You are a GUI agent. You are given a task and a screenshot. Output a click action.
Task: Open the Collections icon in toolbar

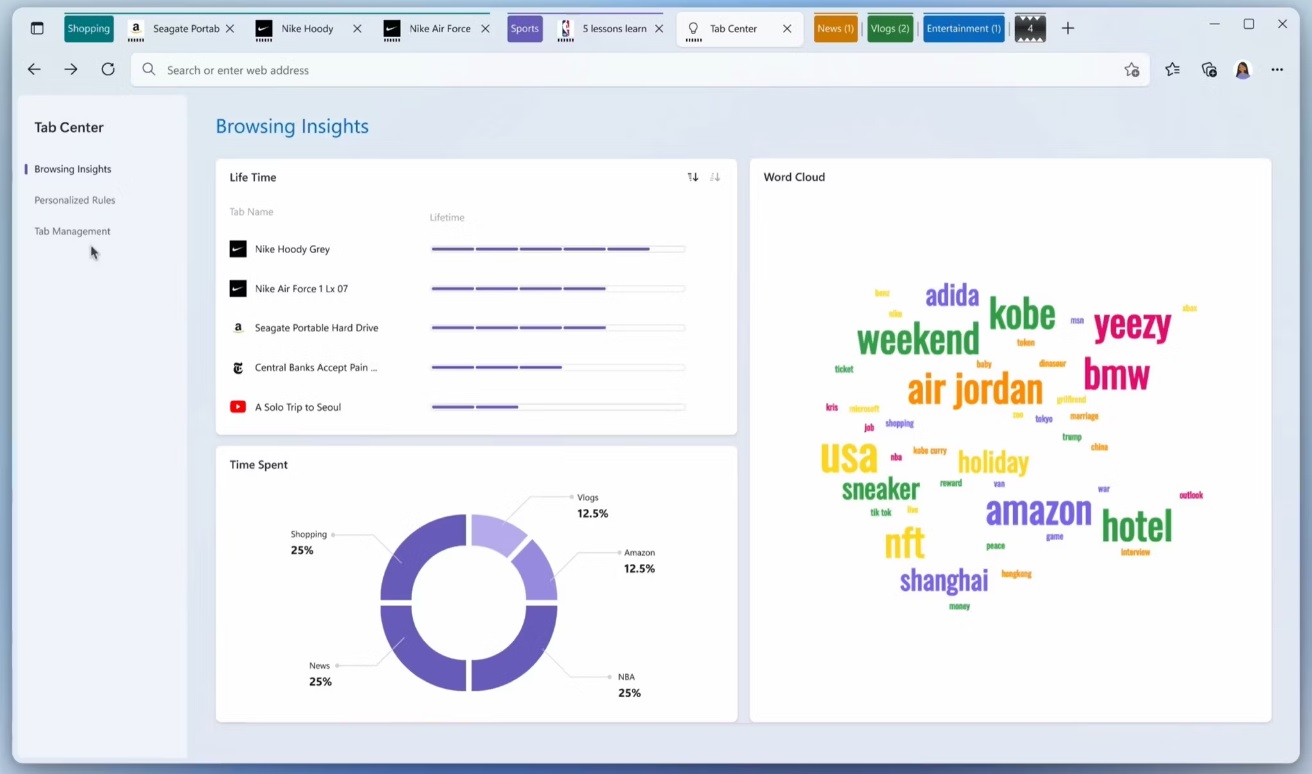click(1209, 70)
